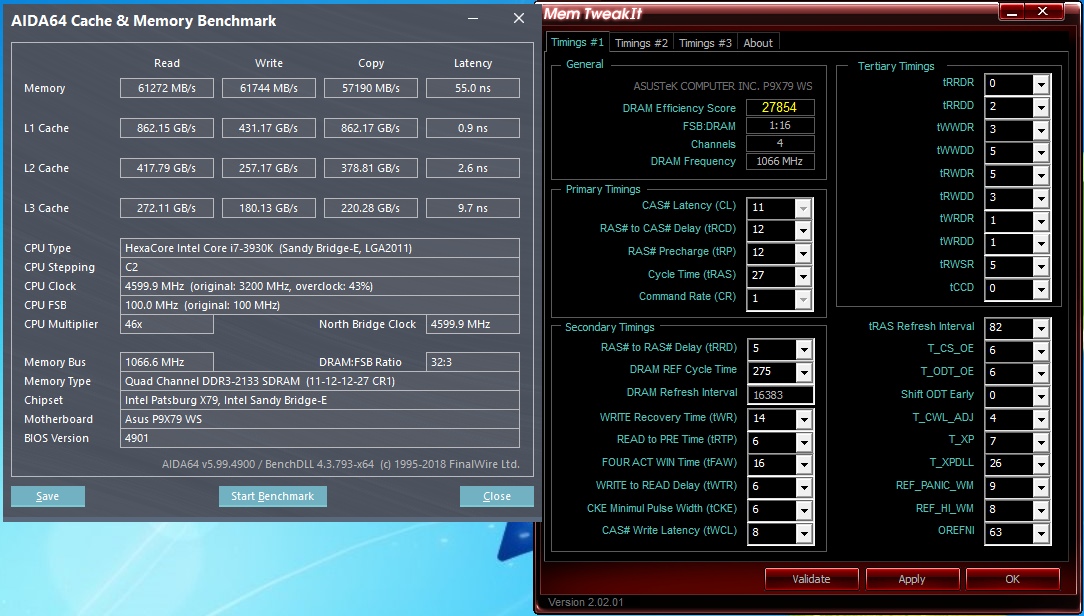Click the Memory Copy value 57190 MB/s
This screenshot has height=616, width=1084.
tap(371, 88)
